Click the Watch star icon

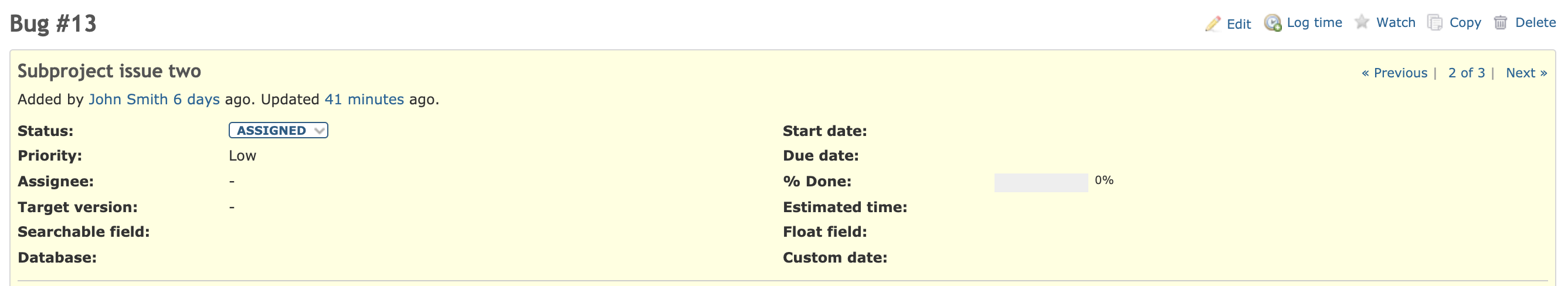click(1362, 22)
